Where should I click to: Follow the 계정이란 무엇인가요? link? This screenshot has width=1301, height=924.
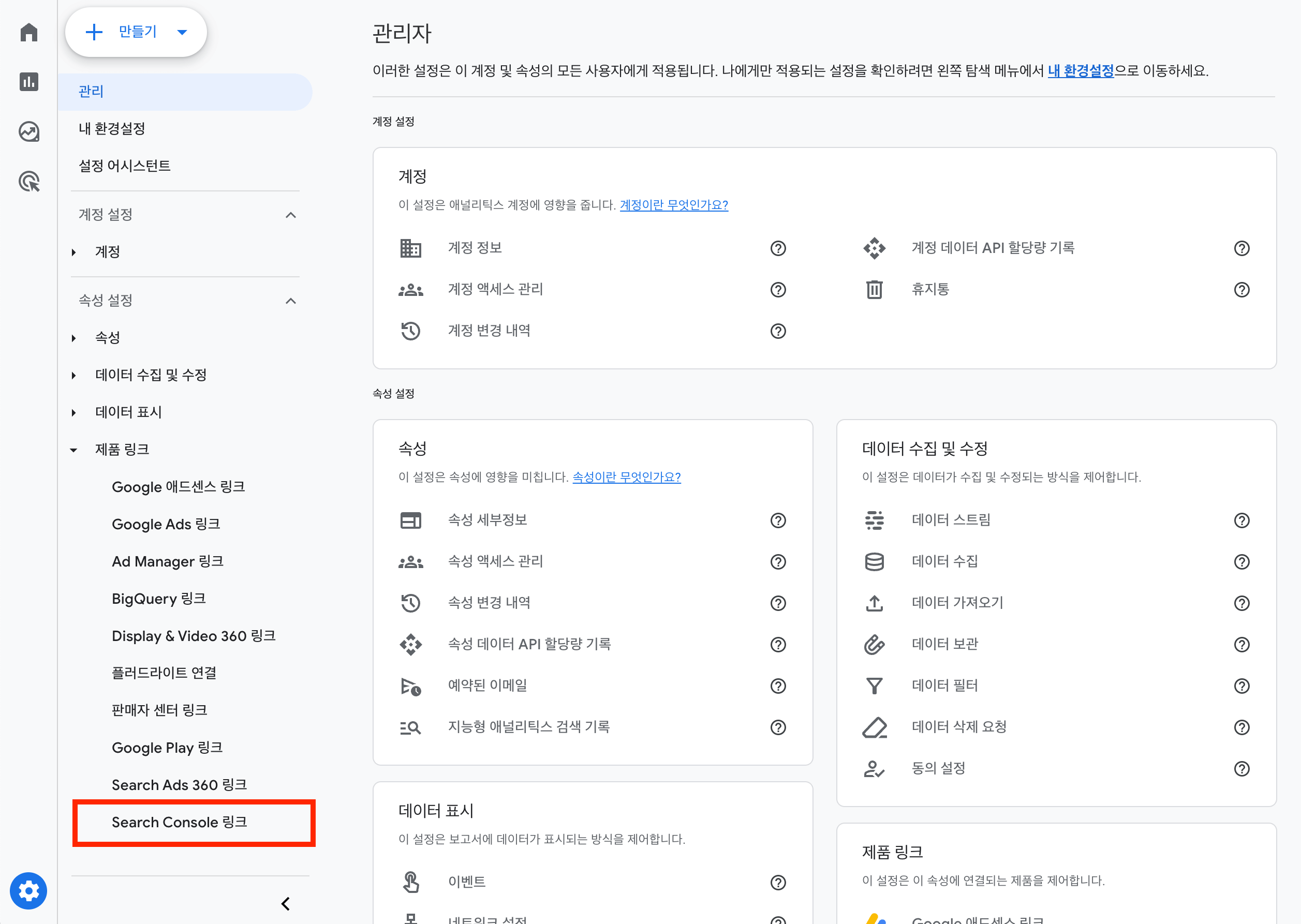pos(674,205)
